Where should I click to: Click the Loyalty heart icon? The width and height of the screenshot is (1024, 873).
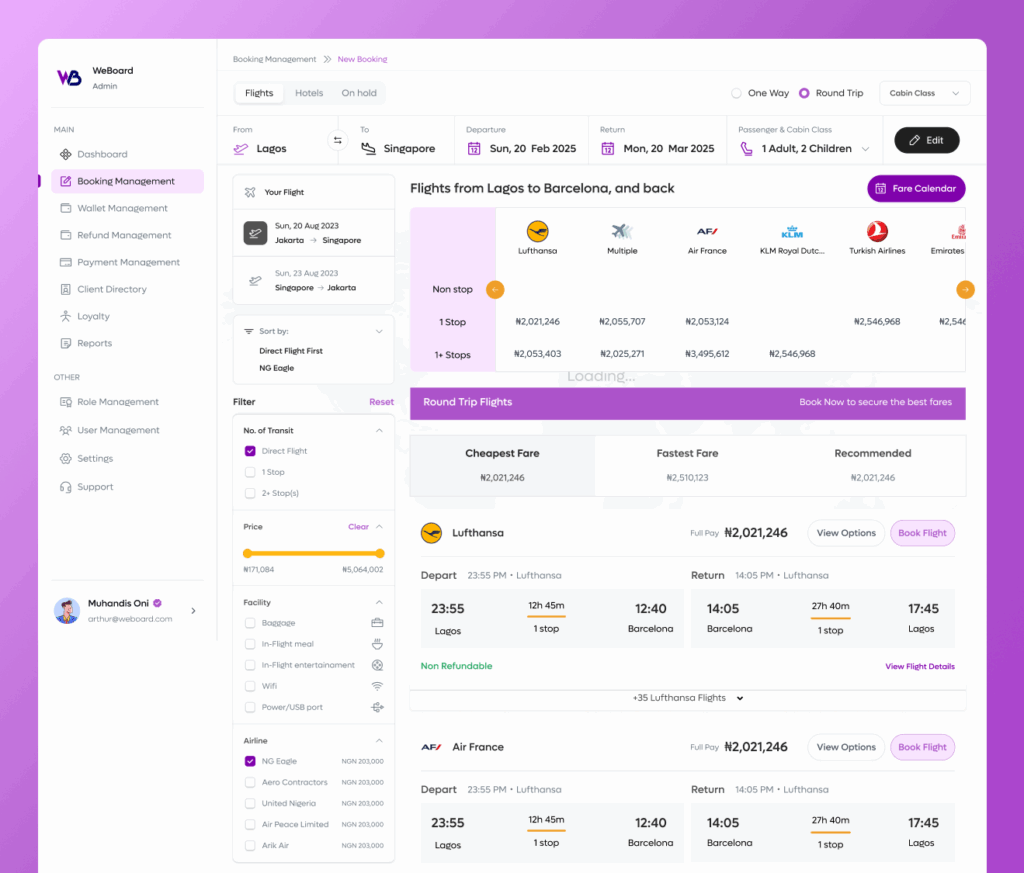66,316
